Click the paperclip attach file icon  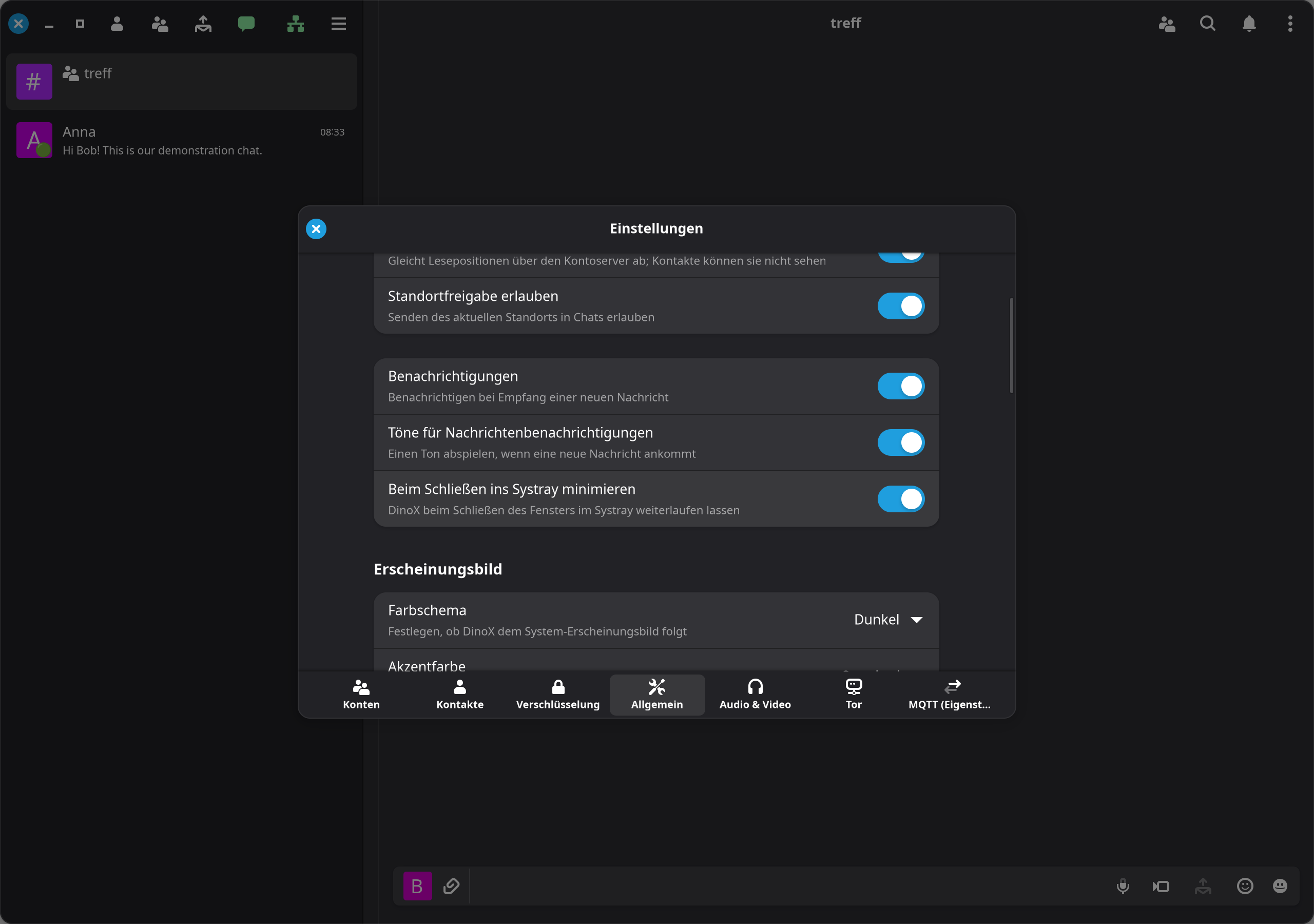[x=452, y=886]
